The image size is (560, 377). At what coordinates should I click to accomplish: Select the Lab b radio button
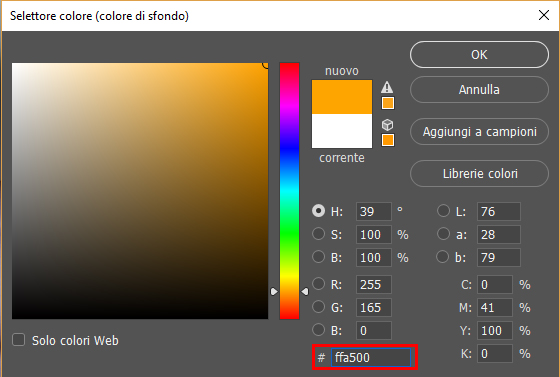pos(442,257)
